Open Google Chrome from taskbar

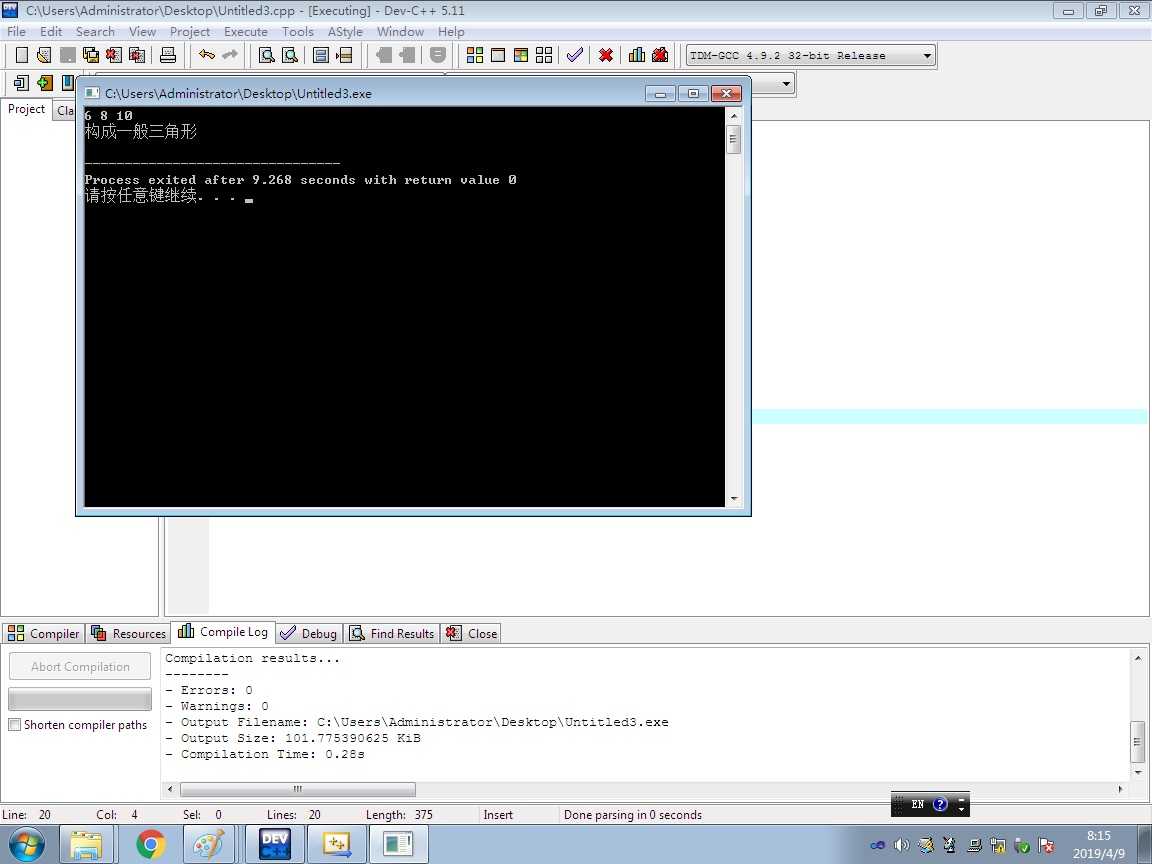click(x=151, y=844)
